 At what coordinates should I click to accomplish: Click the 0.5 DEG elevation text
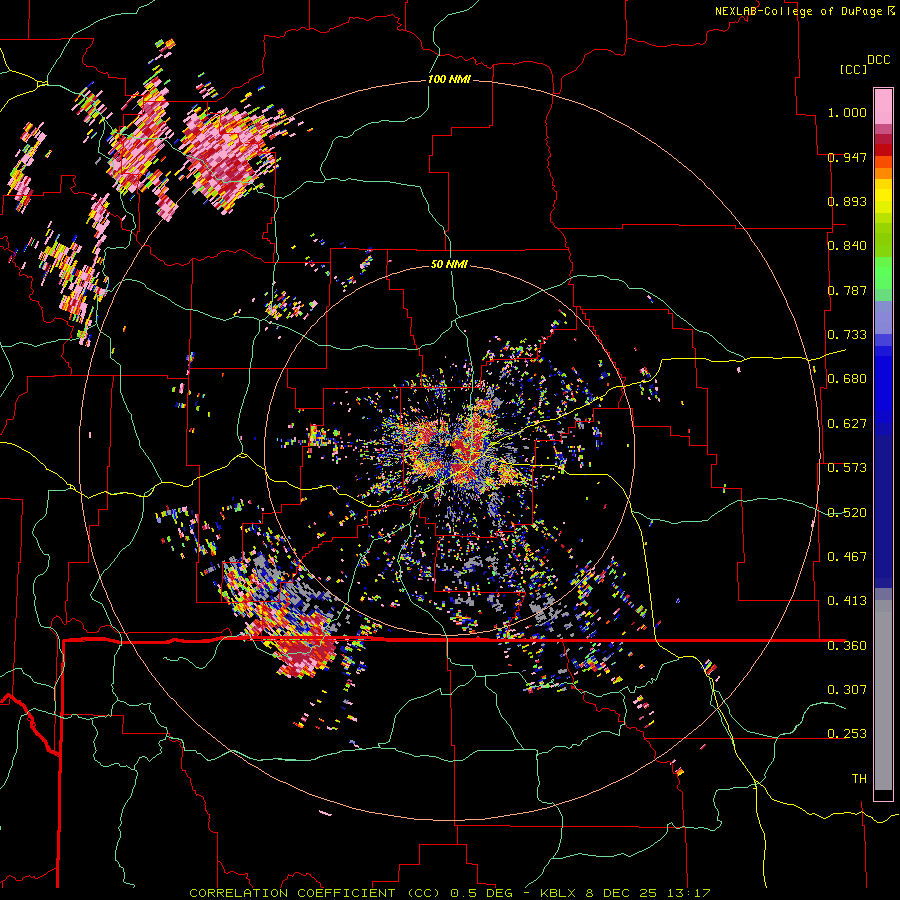[x=481, y=893]
